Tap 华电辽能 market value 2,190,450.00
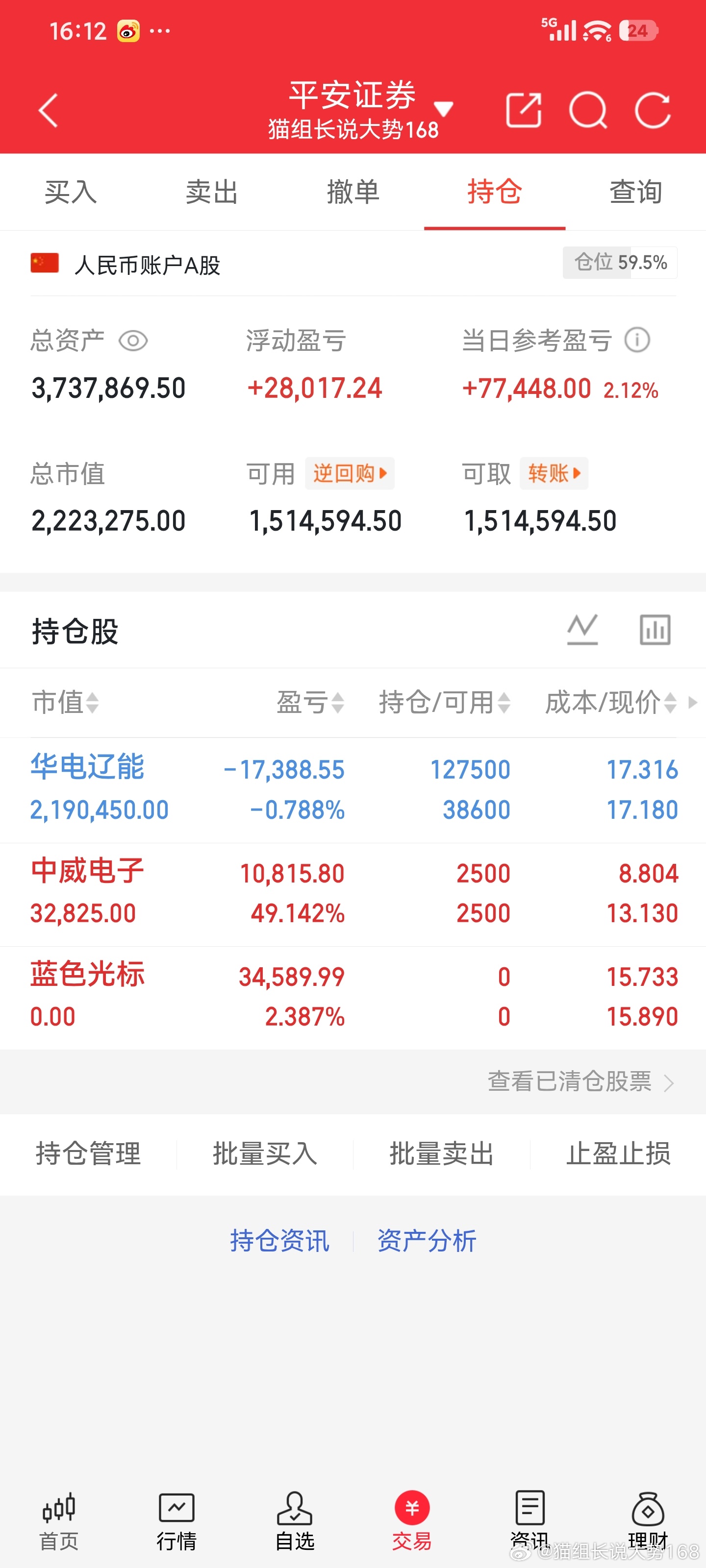 pos(100,810)
